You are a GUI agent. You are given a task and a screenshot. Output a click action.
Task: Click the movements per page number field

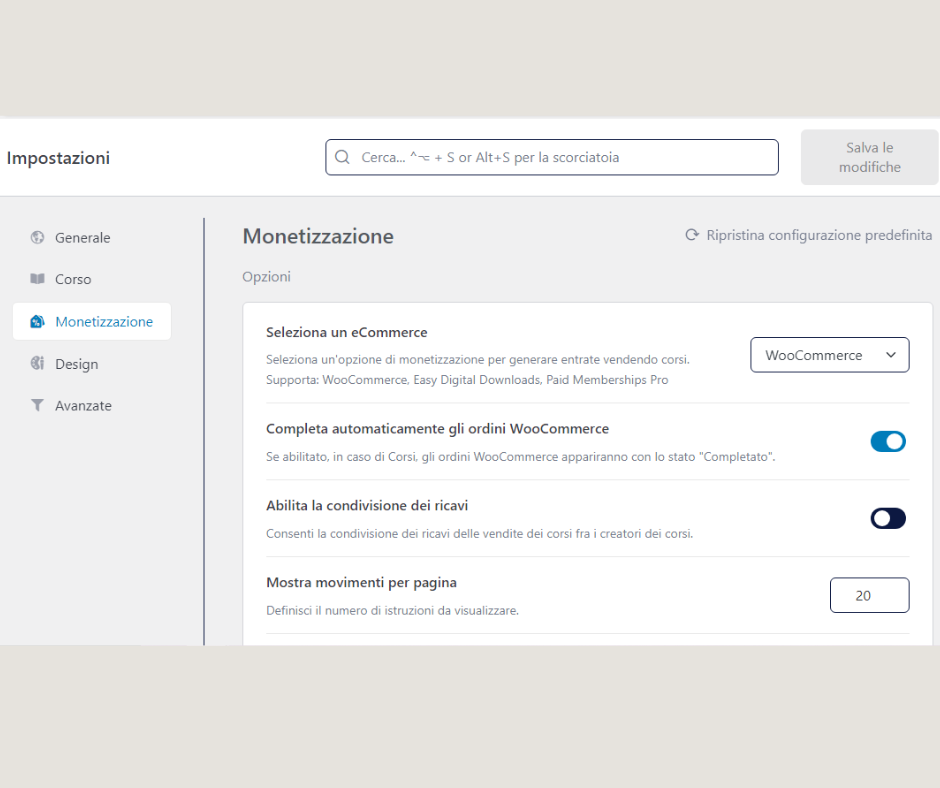tap(869, 595)
